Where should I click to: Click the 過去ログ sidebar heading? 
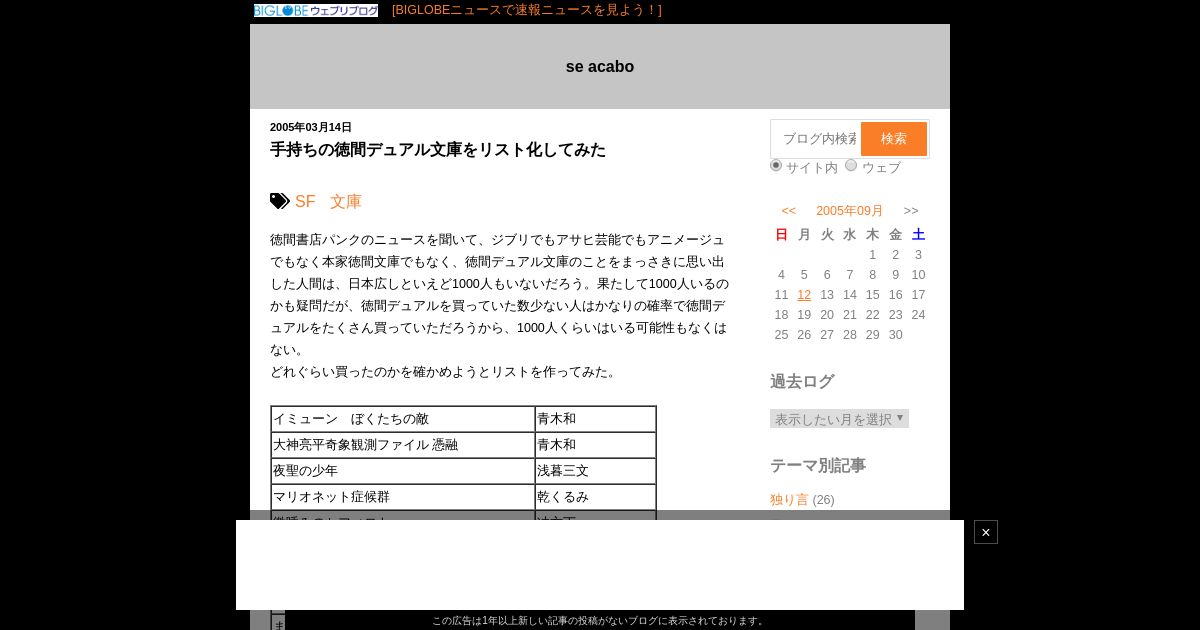pyautogui.click(x=802, y=382)
